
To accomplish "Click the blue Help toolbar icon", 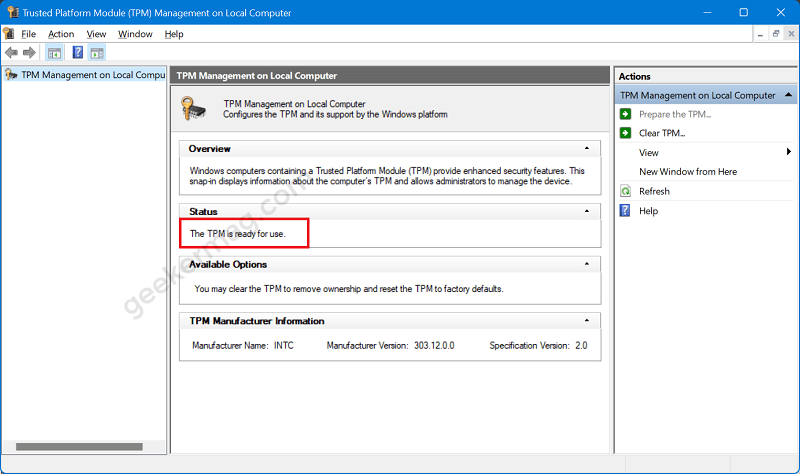I will (78, 53).
